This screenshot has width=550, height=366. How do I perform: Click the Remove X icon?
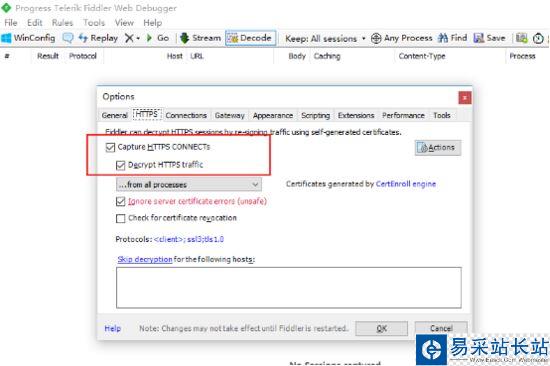tap(129, 38)
